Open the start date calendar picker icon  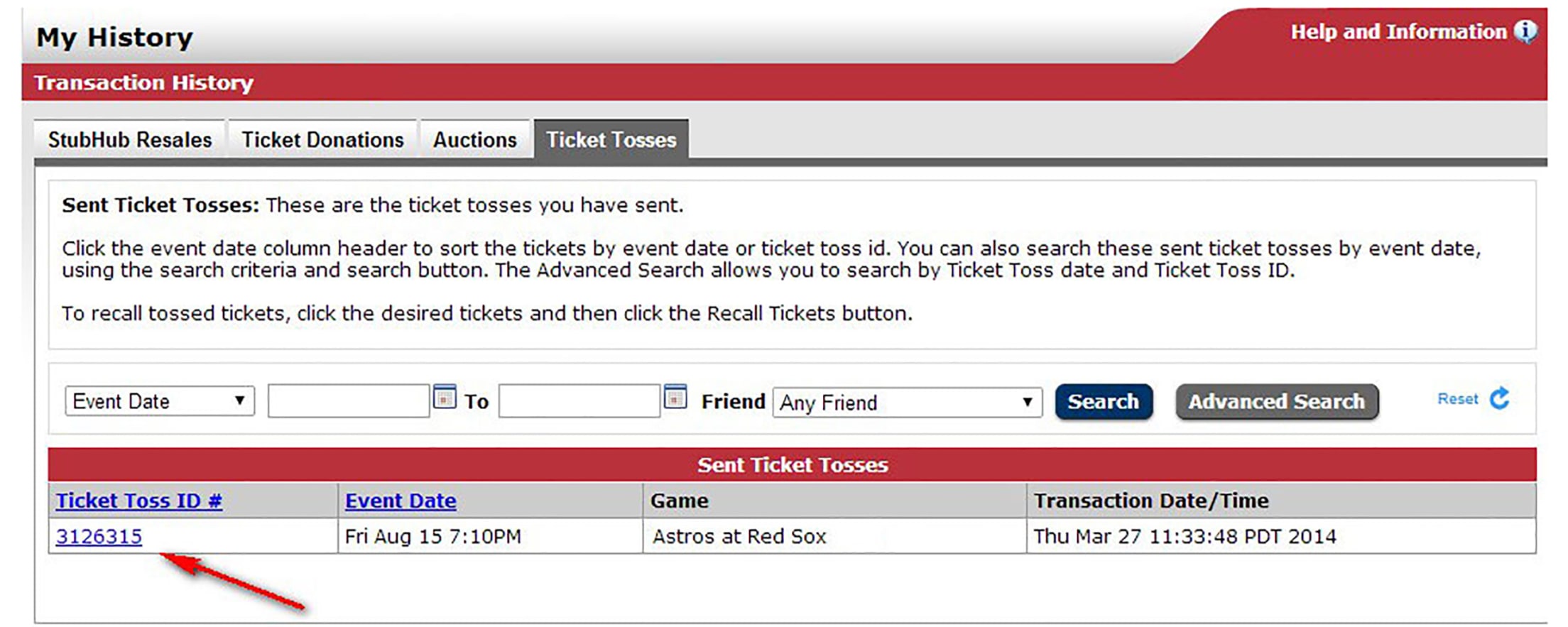point(445,398)
